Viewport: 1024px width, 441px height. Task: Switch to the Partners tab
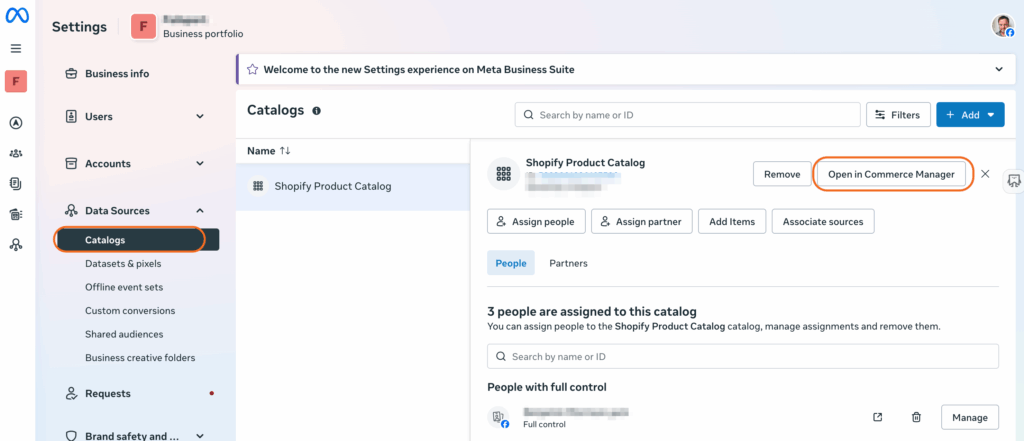point(568,263)
